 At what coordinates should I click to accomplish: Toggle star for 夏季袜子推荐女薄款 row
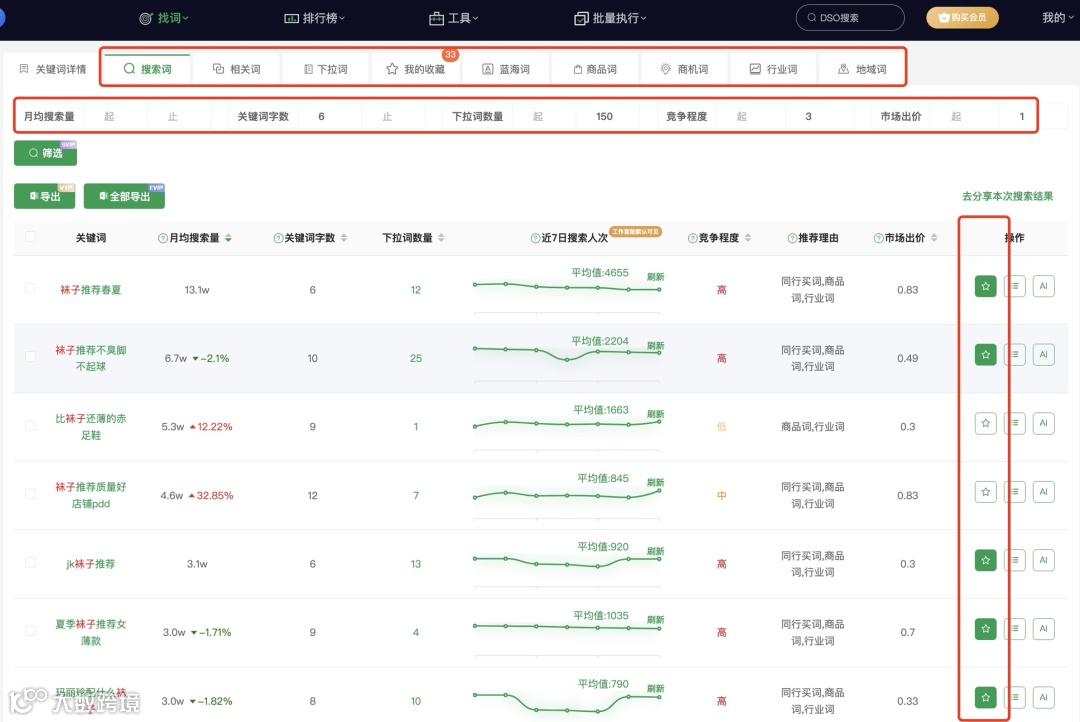click(x=985, y=628)
